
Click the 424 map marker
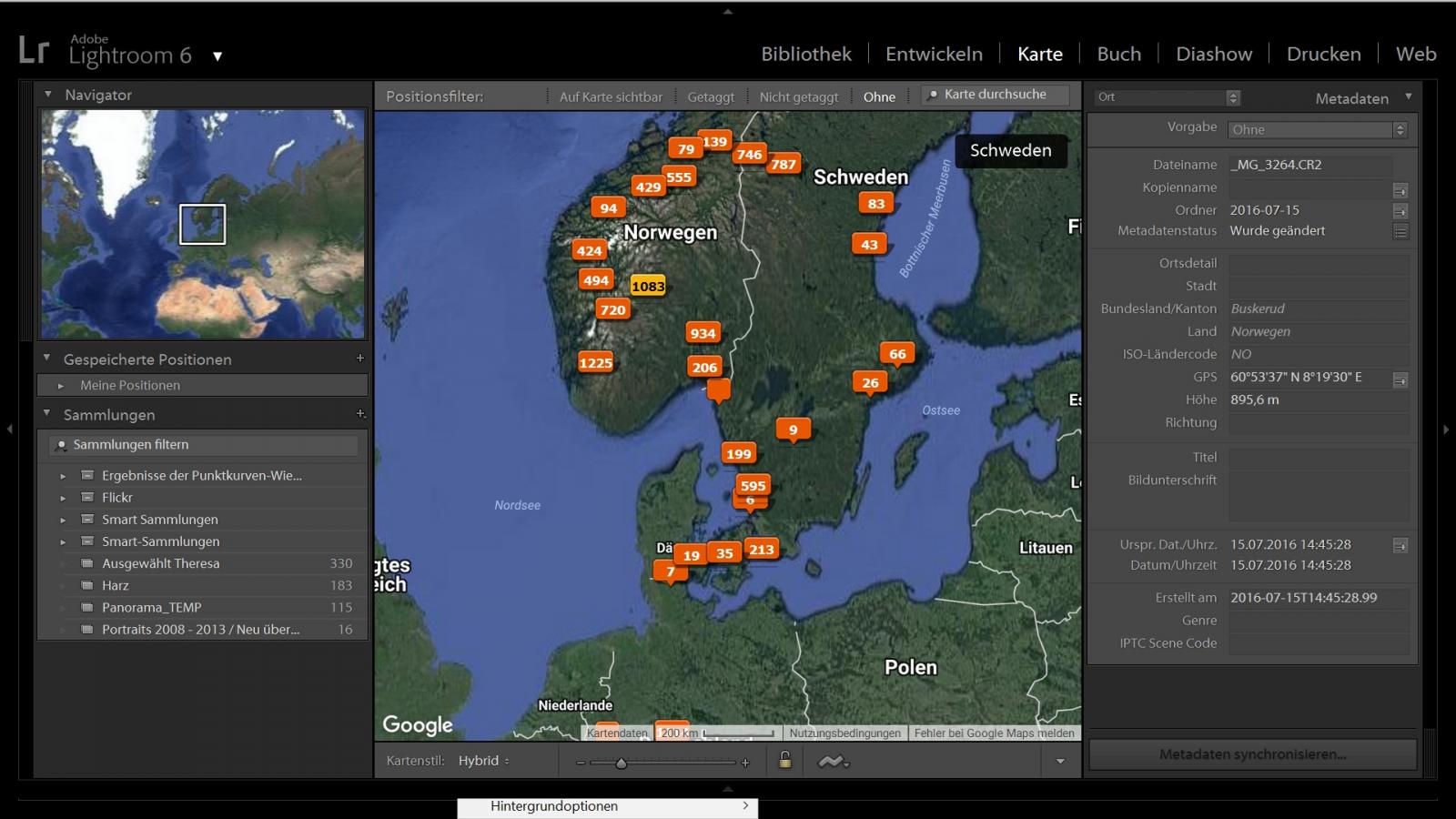pos(589,250)
